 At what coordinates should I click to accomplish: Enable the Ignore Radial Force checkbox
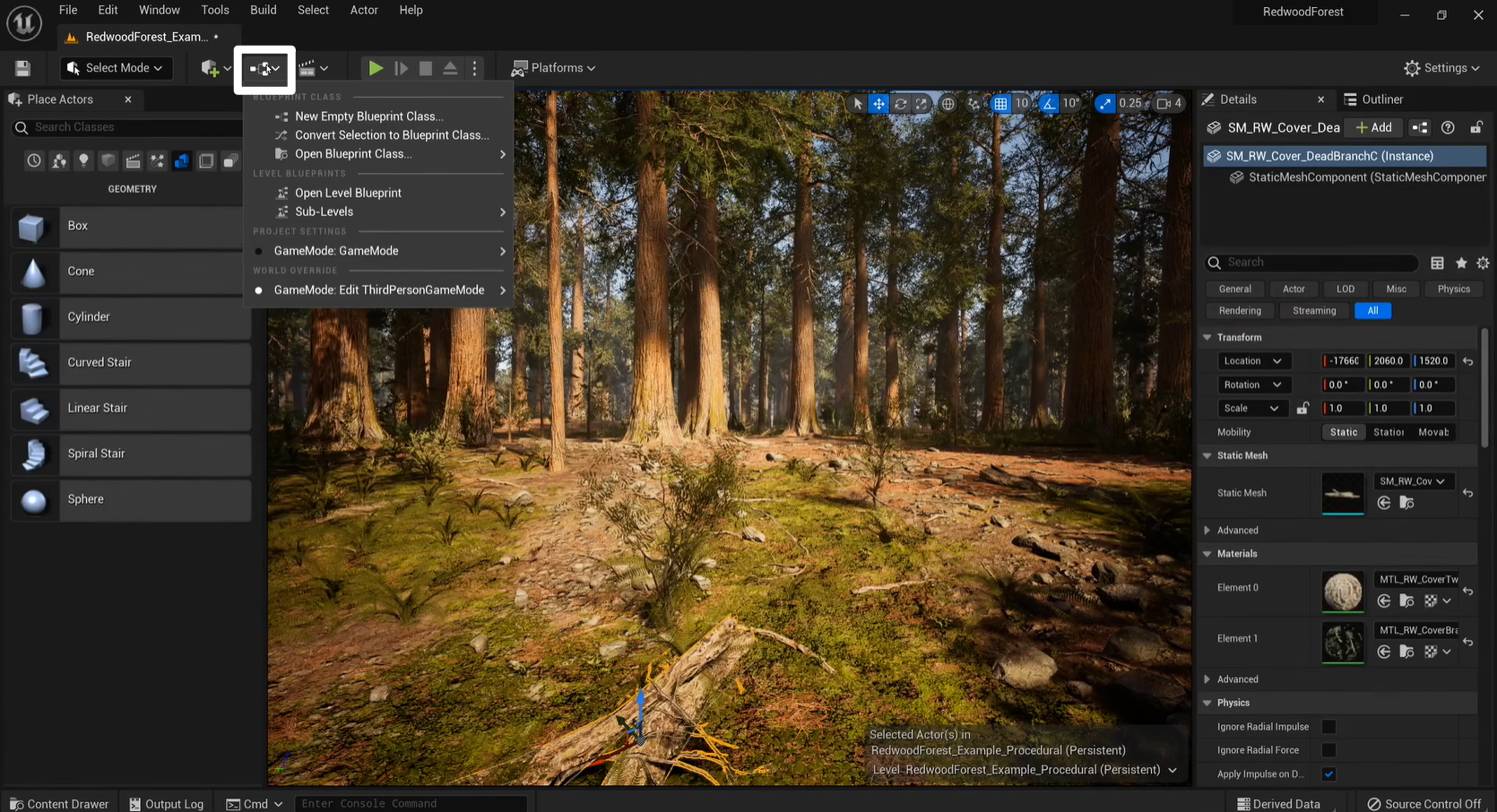(1328, 750)
